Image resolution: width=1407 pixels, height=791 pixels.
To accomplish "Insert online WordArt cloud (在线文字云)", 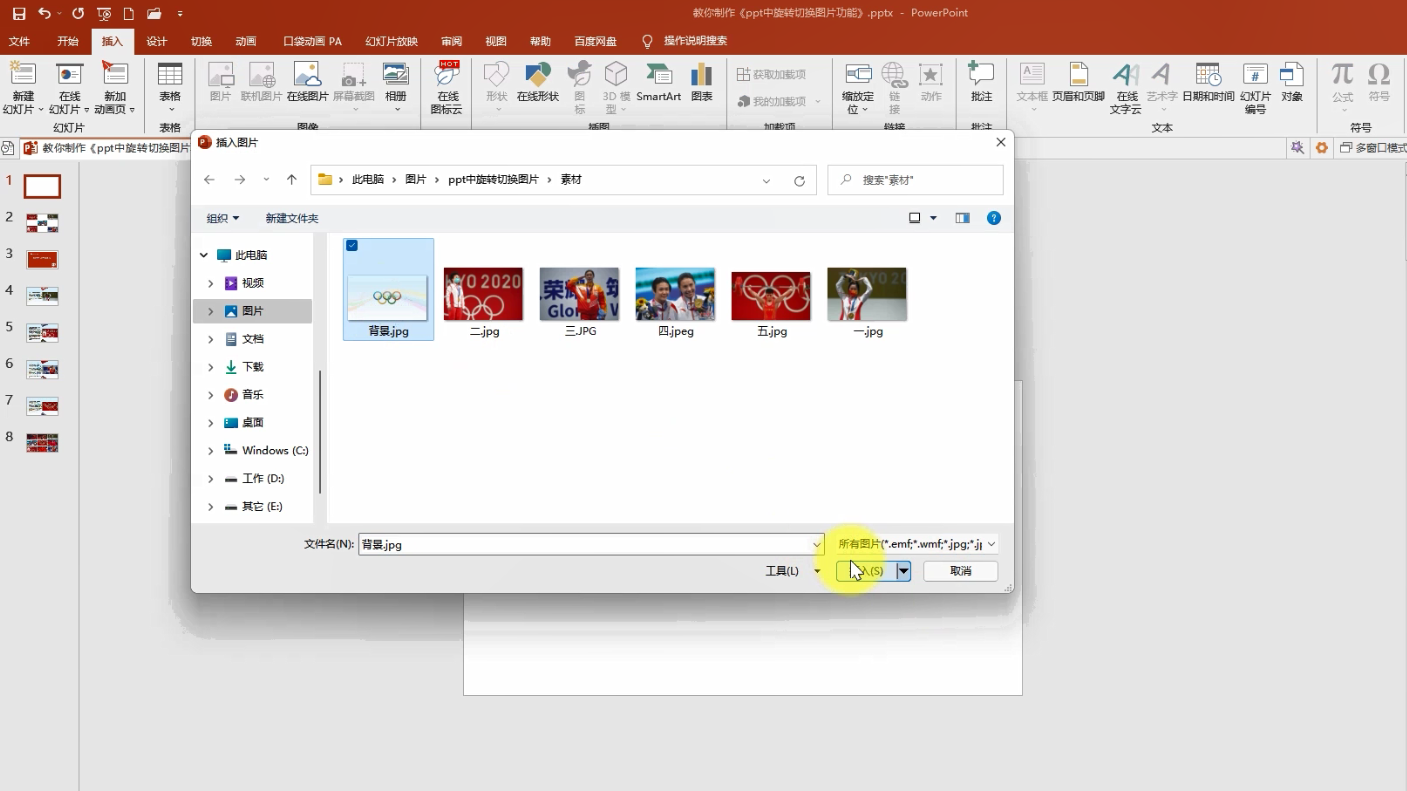I will (1126, 88).
